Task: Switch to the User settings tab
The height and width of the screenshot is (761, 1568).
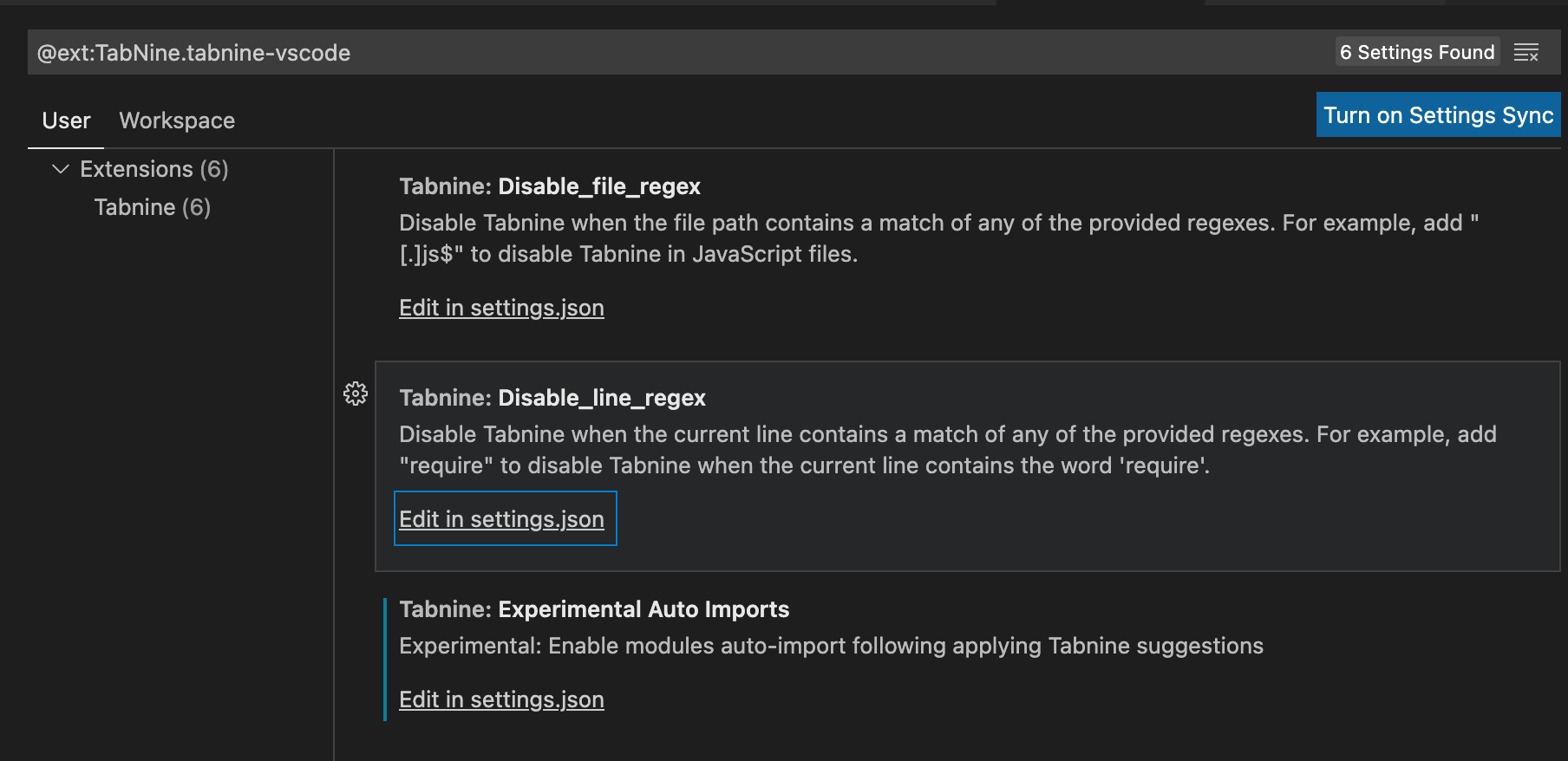Action: 66,120
